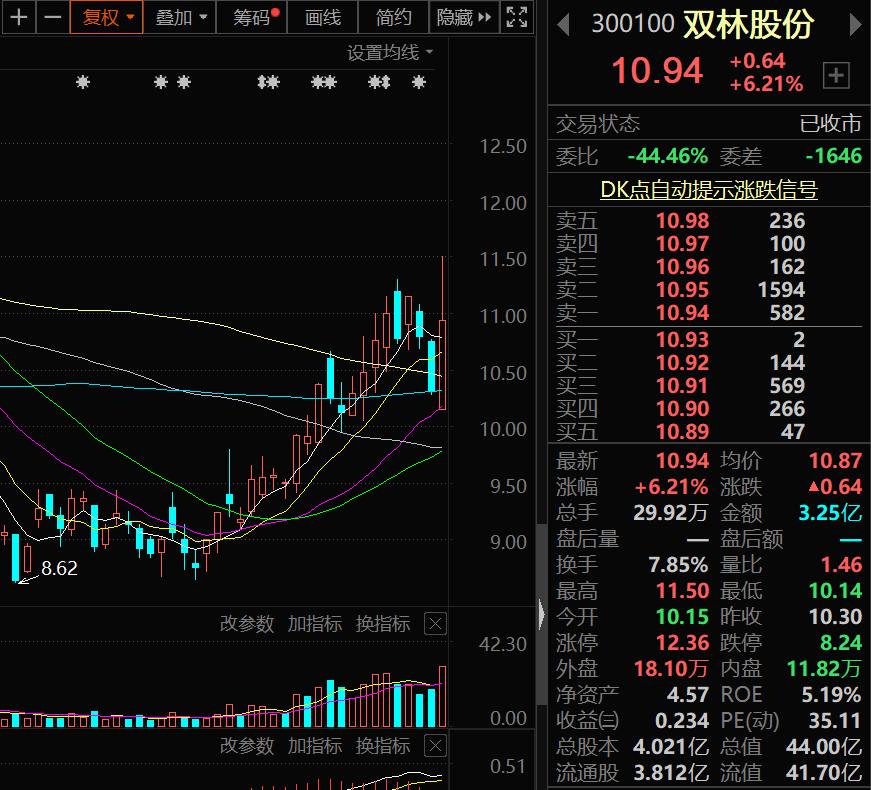Close the bottom indicator panel
The height and width of the screenshot is (790, 871).
click(435, 746)
